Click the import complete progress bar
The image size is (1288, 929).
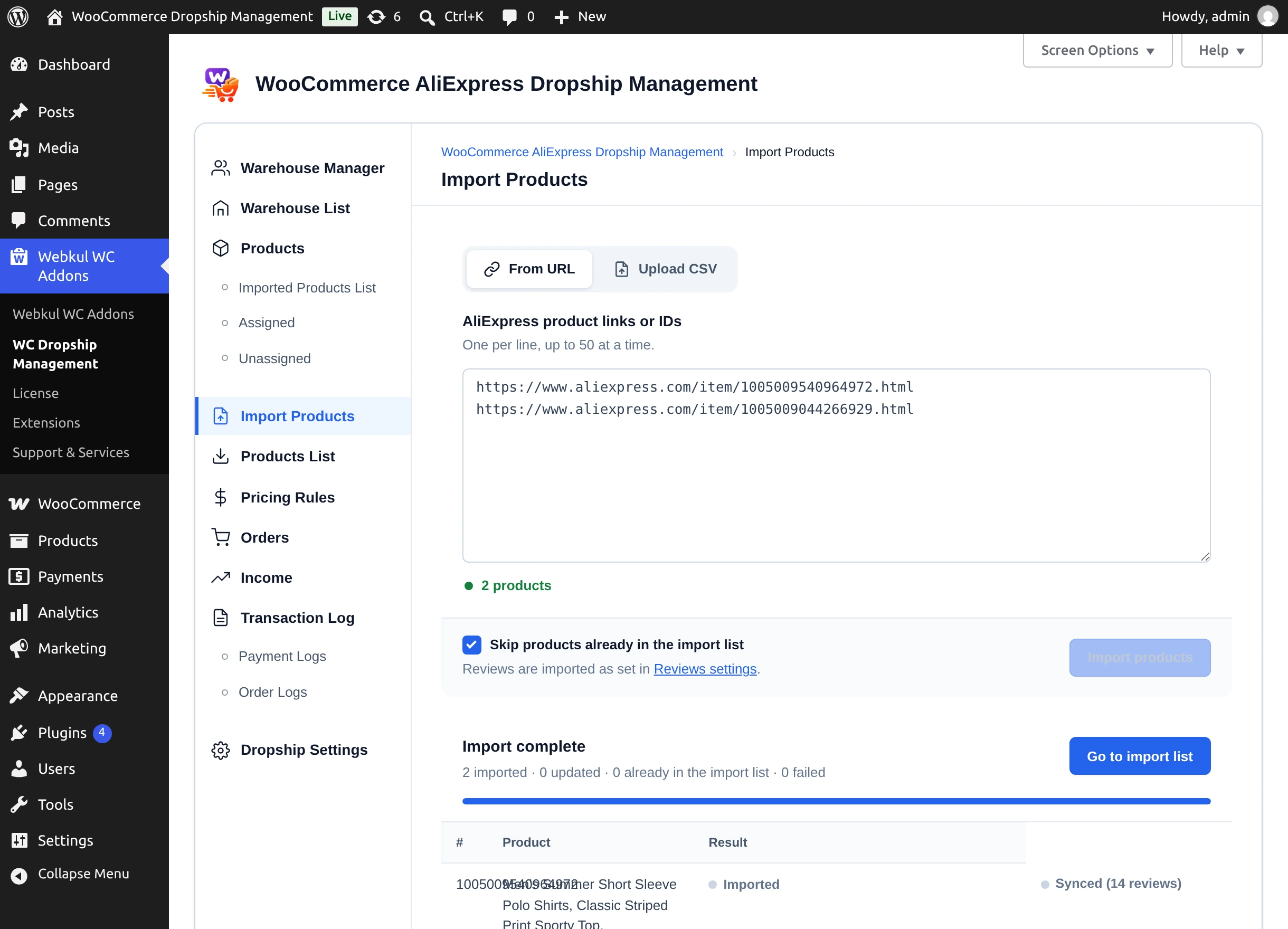(836, 801)
